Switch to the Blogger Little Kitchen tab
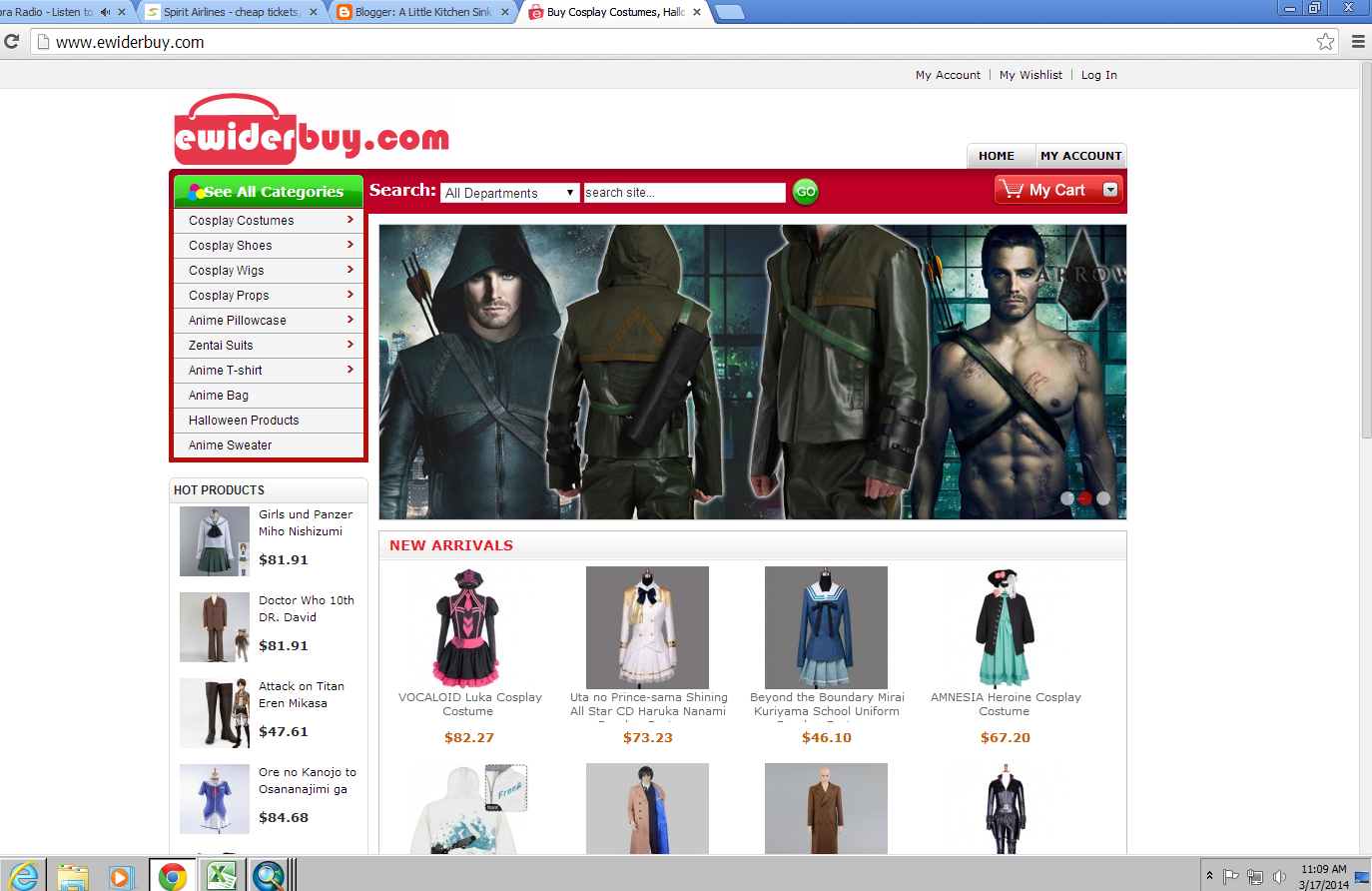 click(x=421, y=12)
